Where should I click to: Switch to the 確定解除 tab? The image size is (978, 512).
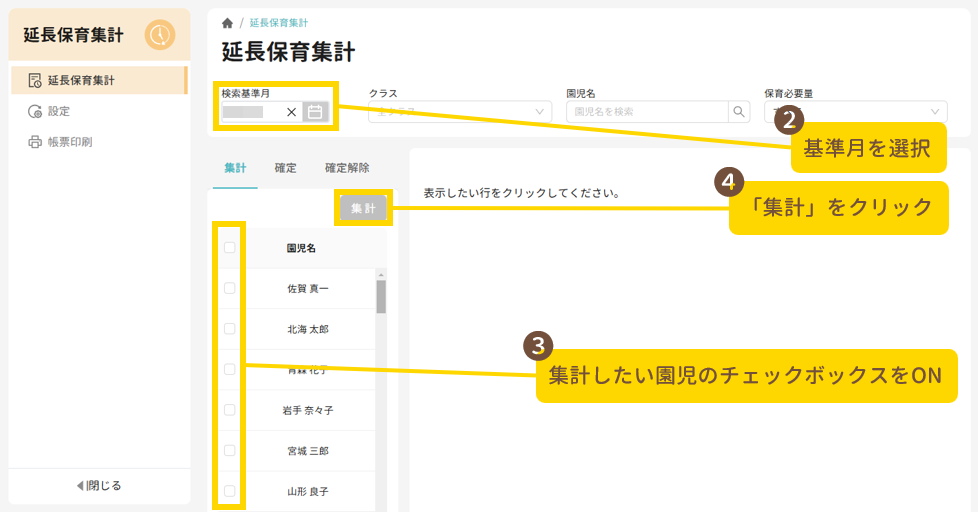[347, 168]
